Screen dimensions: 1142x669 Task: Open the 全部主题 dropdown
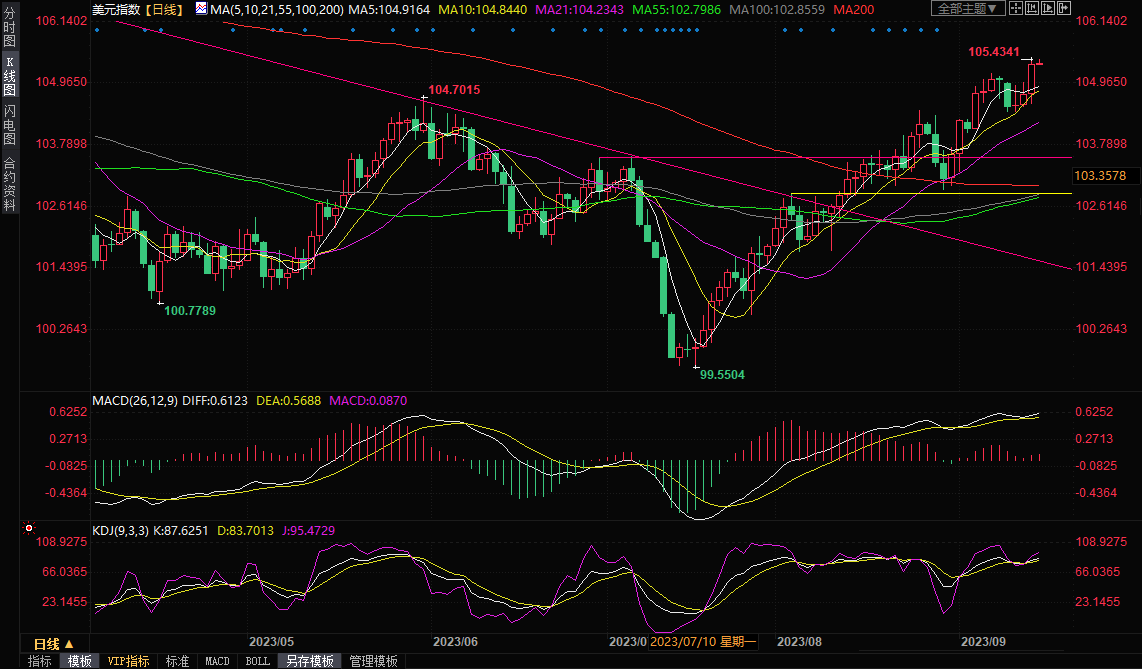966,9
